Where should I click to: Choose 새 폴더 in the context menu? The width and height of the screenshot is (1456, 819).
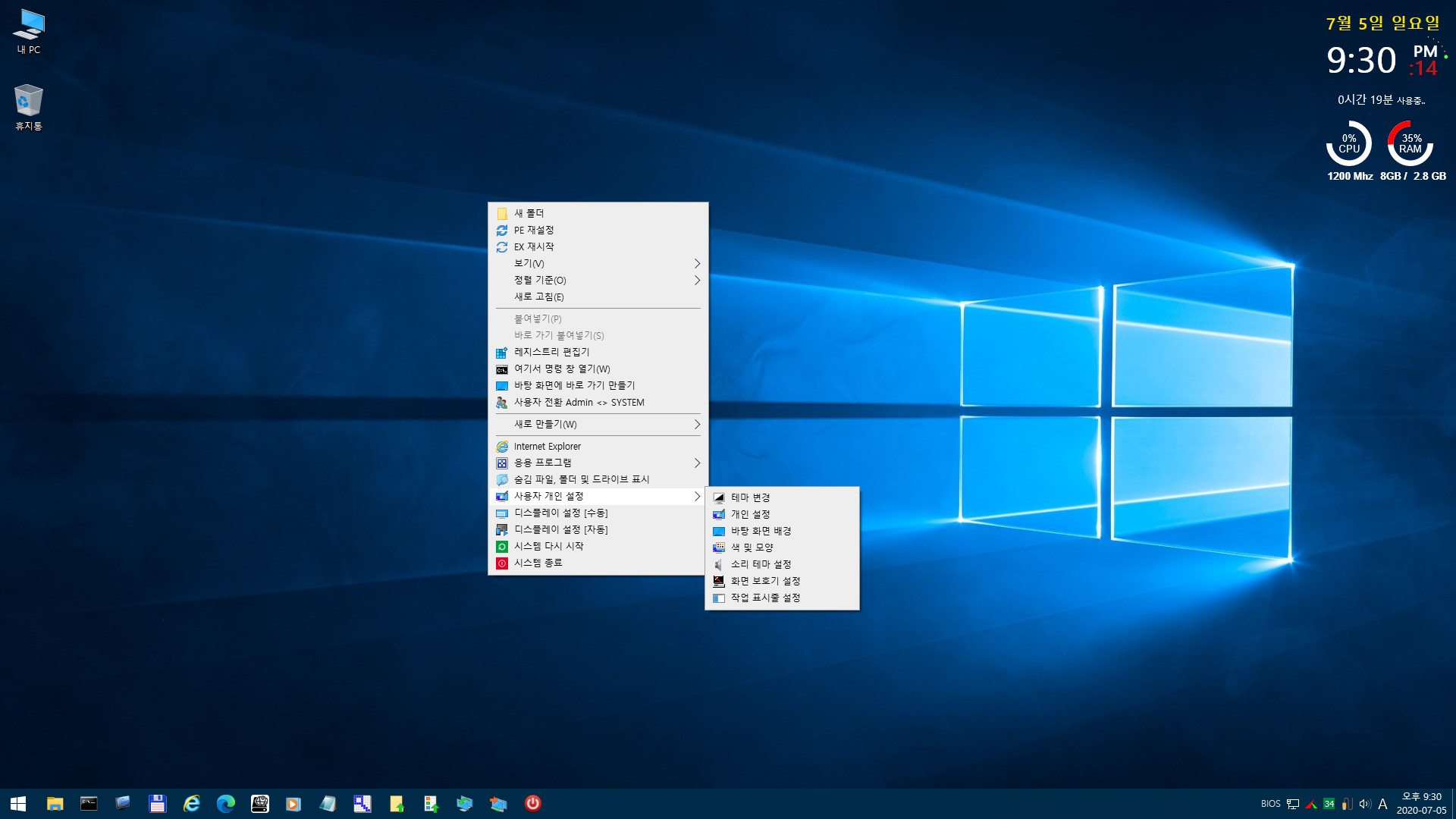coord(598,213)
